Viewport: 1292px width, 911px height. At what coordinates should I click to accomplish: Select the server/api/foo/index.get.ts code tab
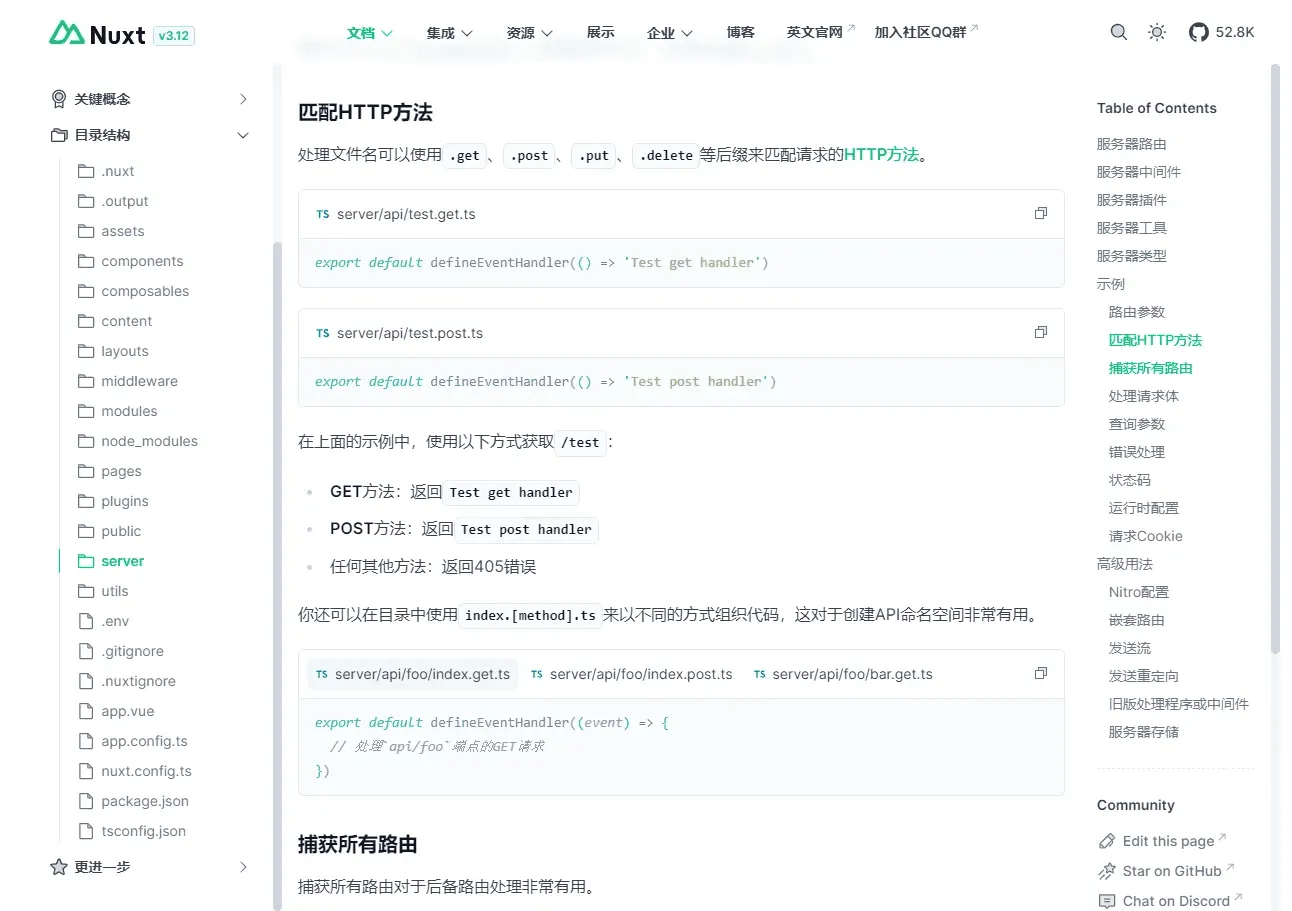(412, 674)
